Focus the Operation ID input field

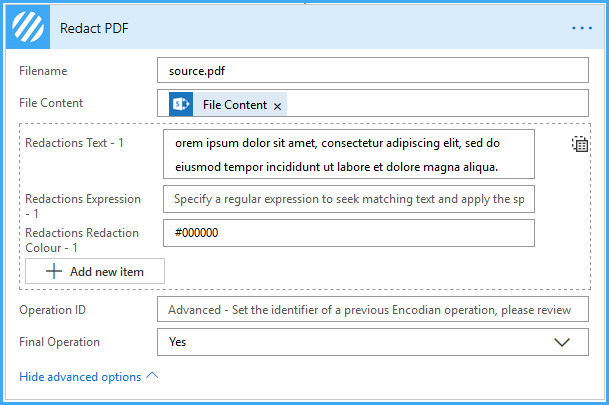373,309
